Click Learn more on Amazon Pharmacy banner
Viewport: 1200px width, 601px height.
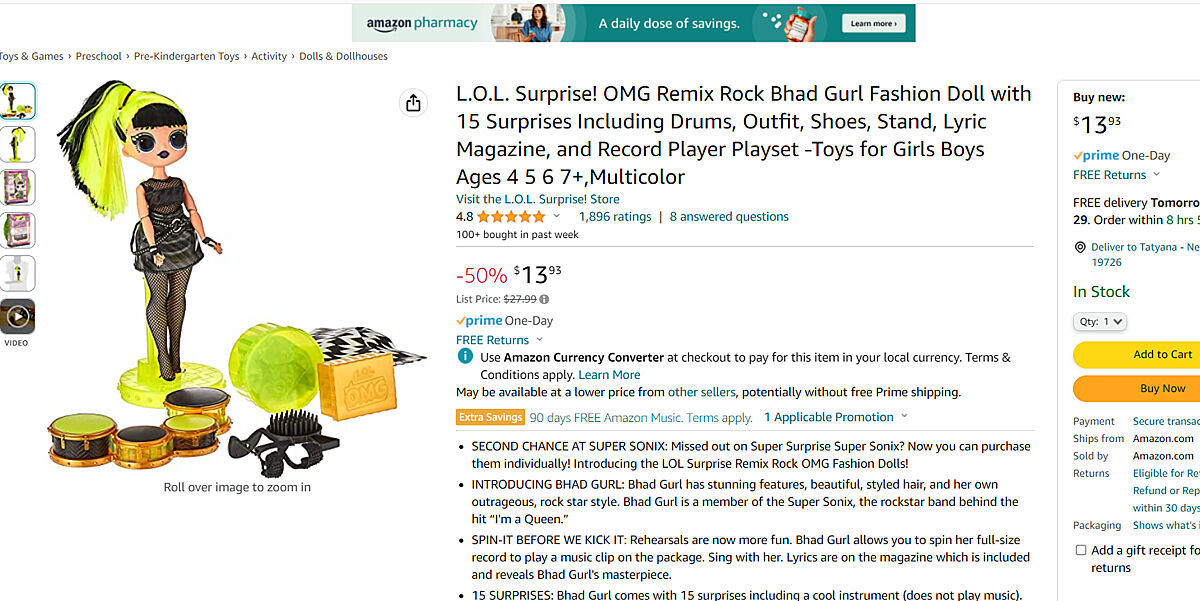pos(873,23)
